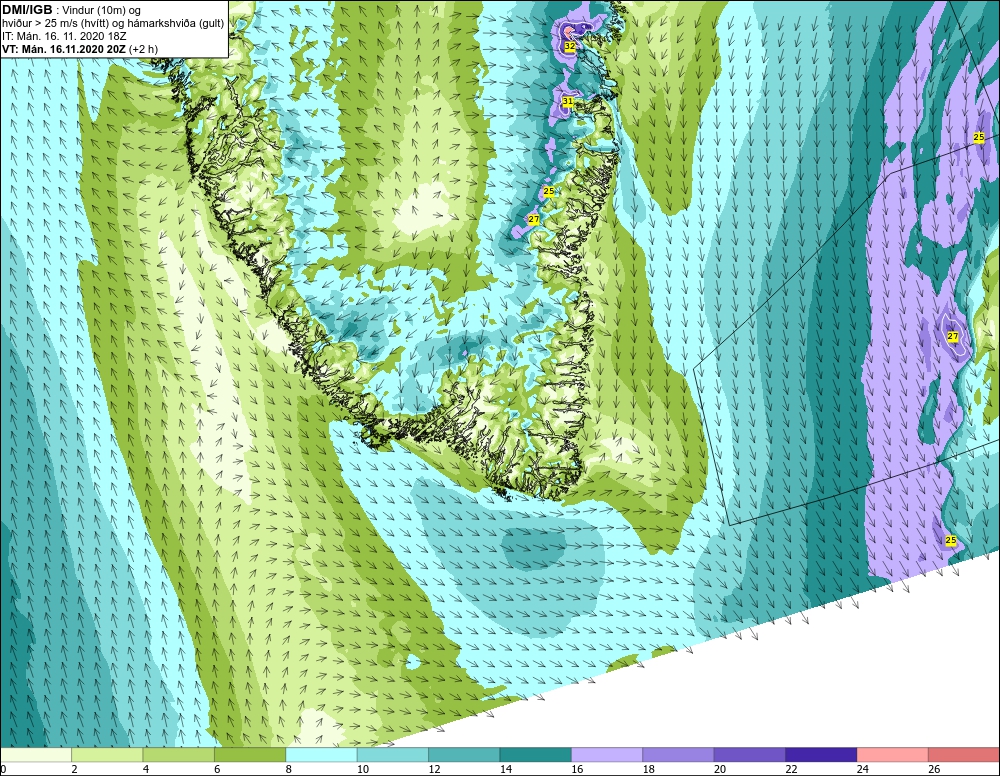Click the scale number 14
This screenshot has height=776, width=1000.
click(506, 769)
